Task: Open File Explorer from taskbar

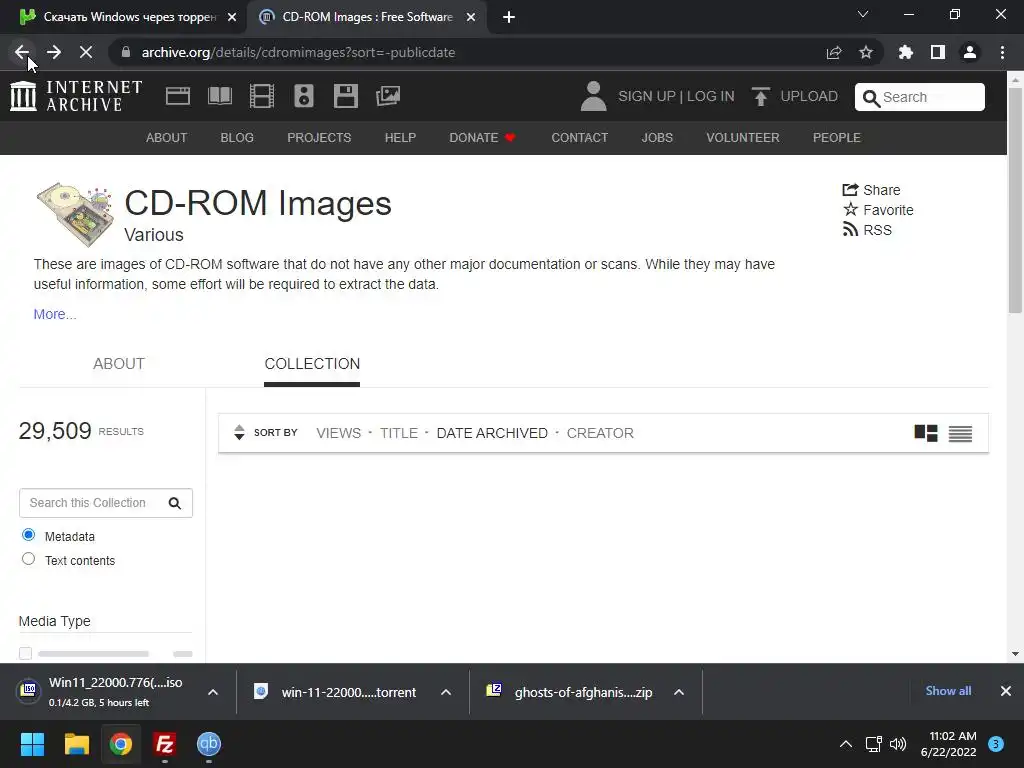Action: coord(76,744)
